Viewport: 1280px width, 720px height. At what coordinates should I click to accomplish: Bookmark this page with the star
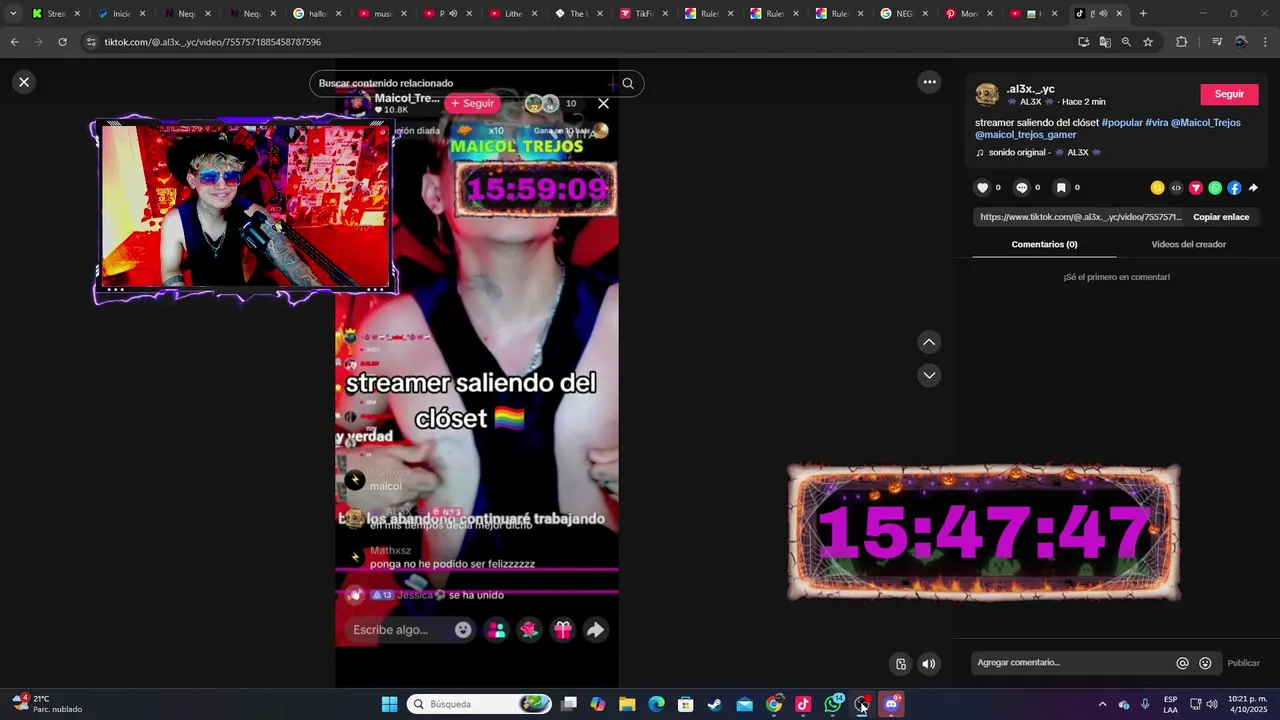tap(1148, 42)
